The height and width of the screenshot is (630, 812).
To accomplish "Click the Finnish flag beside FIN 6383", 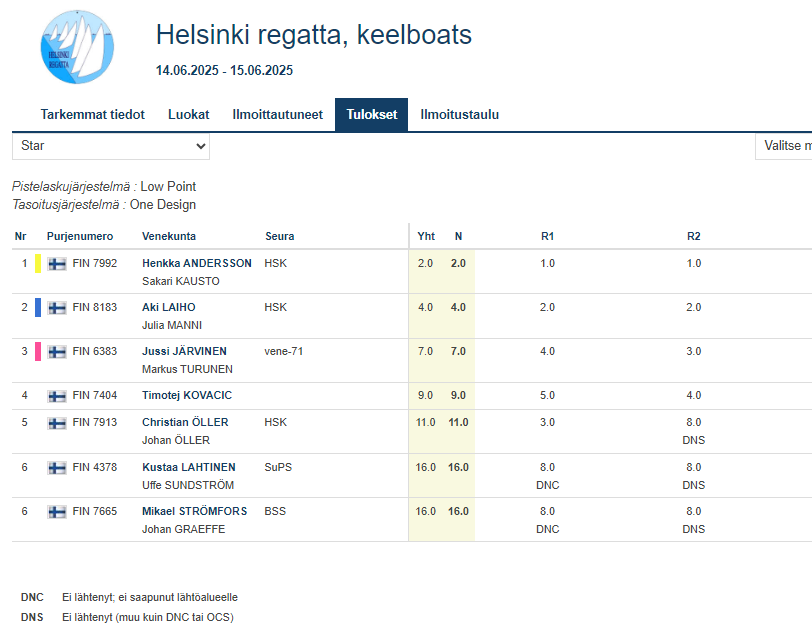I will [57, 352].
